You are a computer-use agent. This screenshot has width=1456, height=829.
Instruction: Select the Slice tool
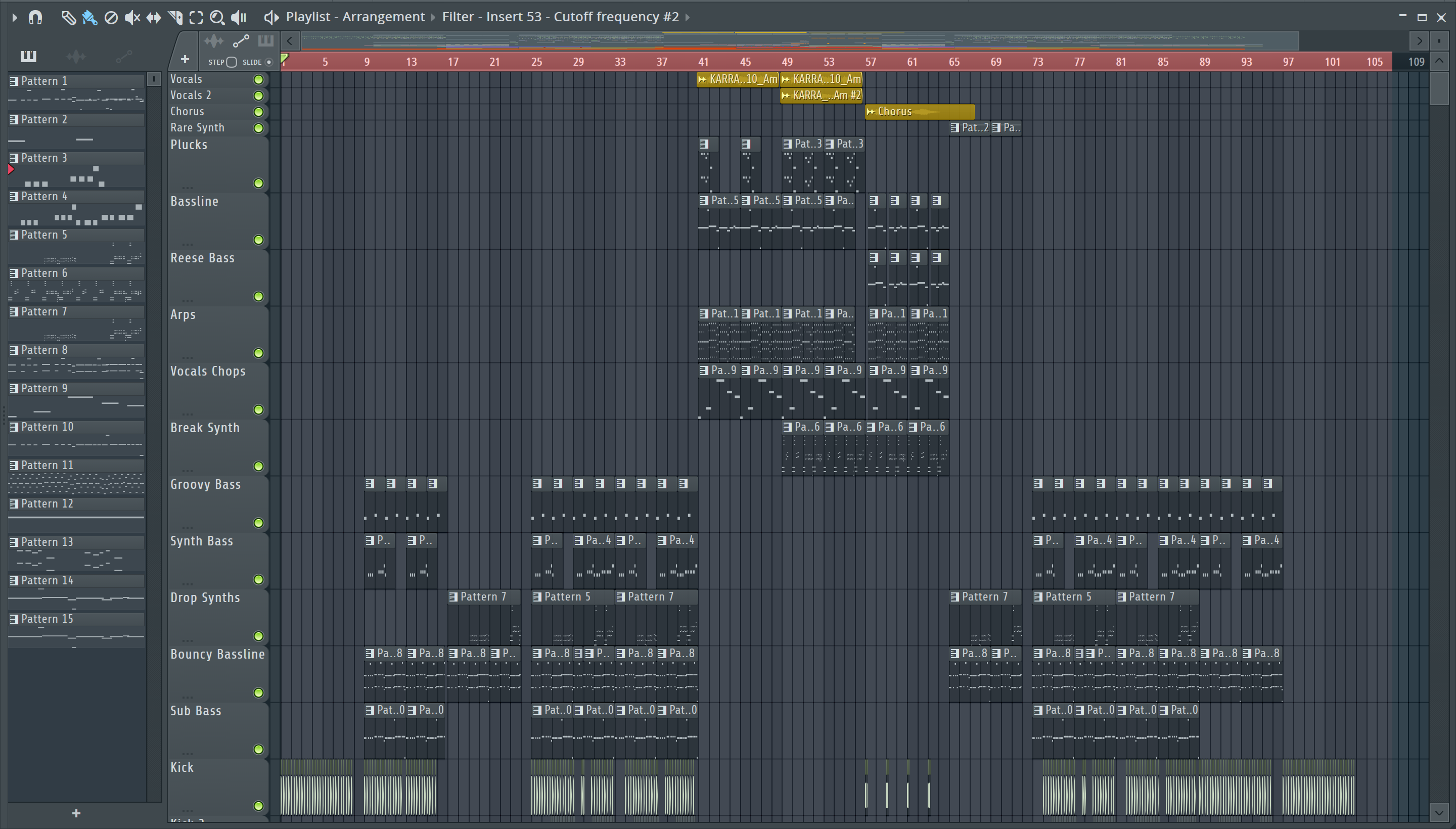point(175,18)
